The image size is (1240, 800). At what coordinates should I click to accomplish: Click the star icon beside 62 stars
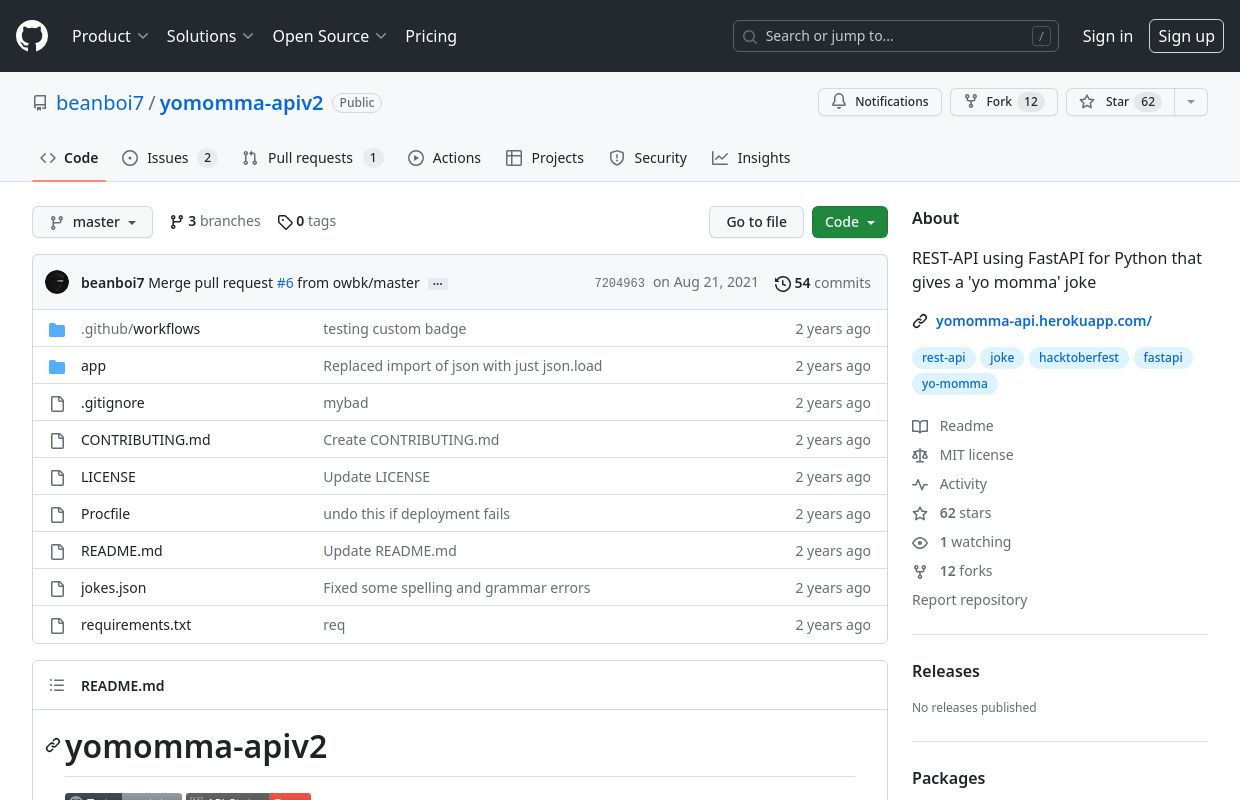click(920, 513)
